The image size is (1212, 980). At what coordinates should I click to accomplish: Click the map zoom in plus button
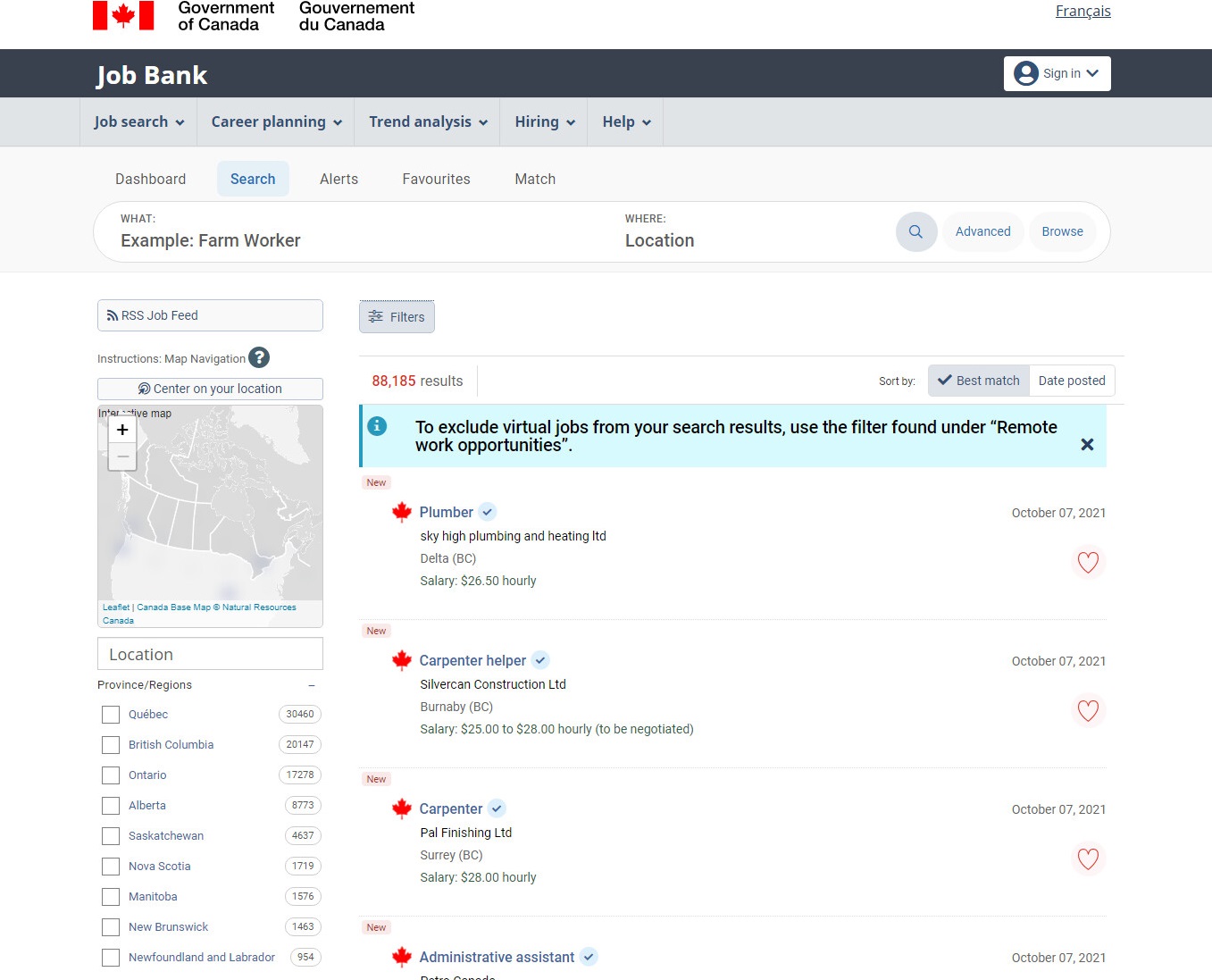tap(122, 430)
